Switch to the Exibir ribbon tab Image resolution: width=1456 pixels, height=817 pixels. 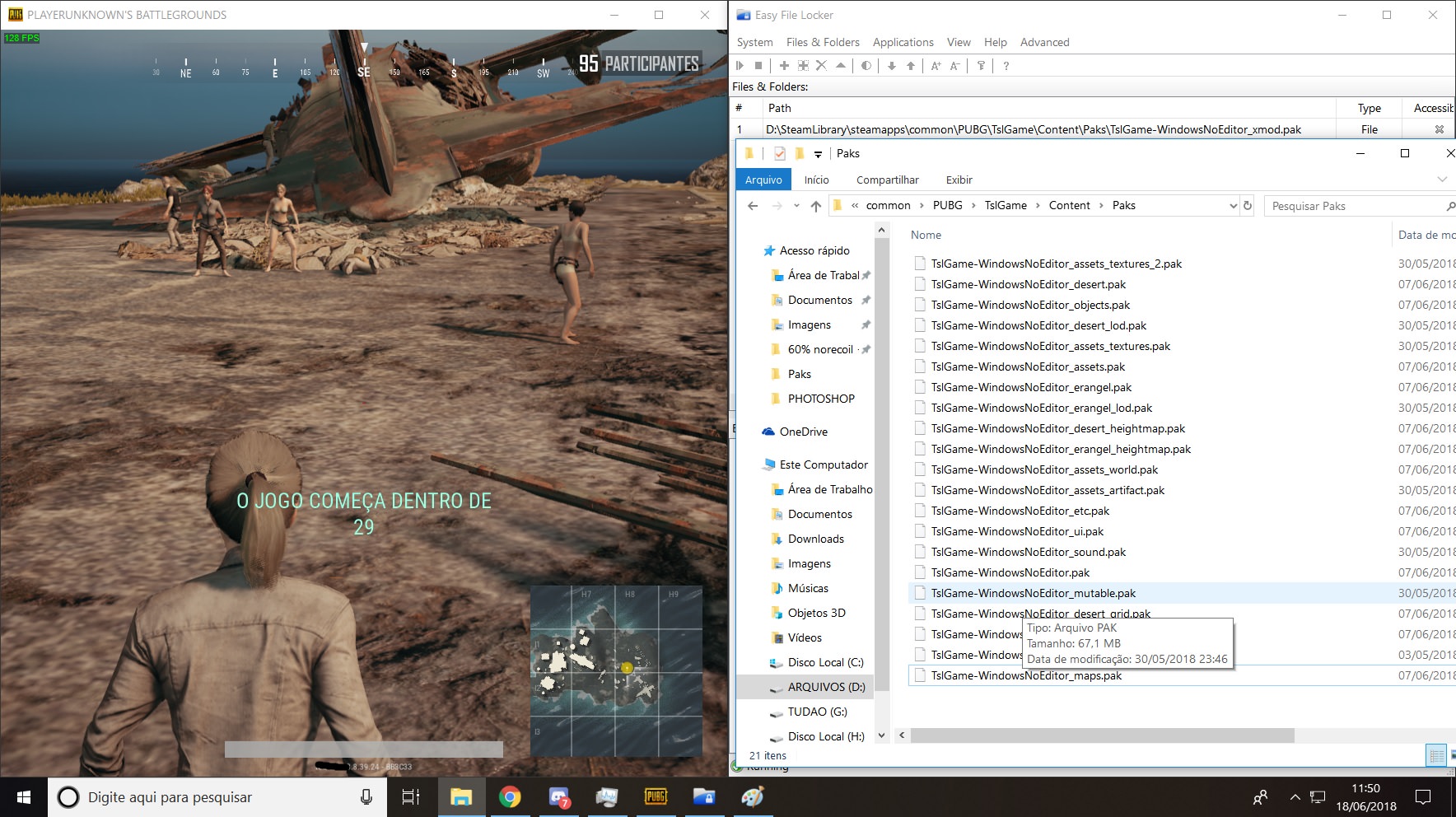tap(959, 180)
